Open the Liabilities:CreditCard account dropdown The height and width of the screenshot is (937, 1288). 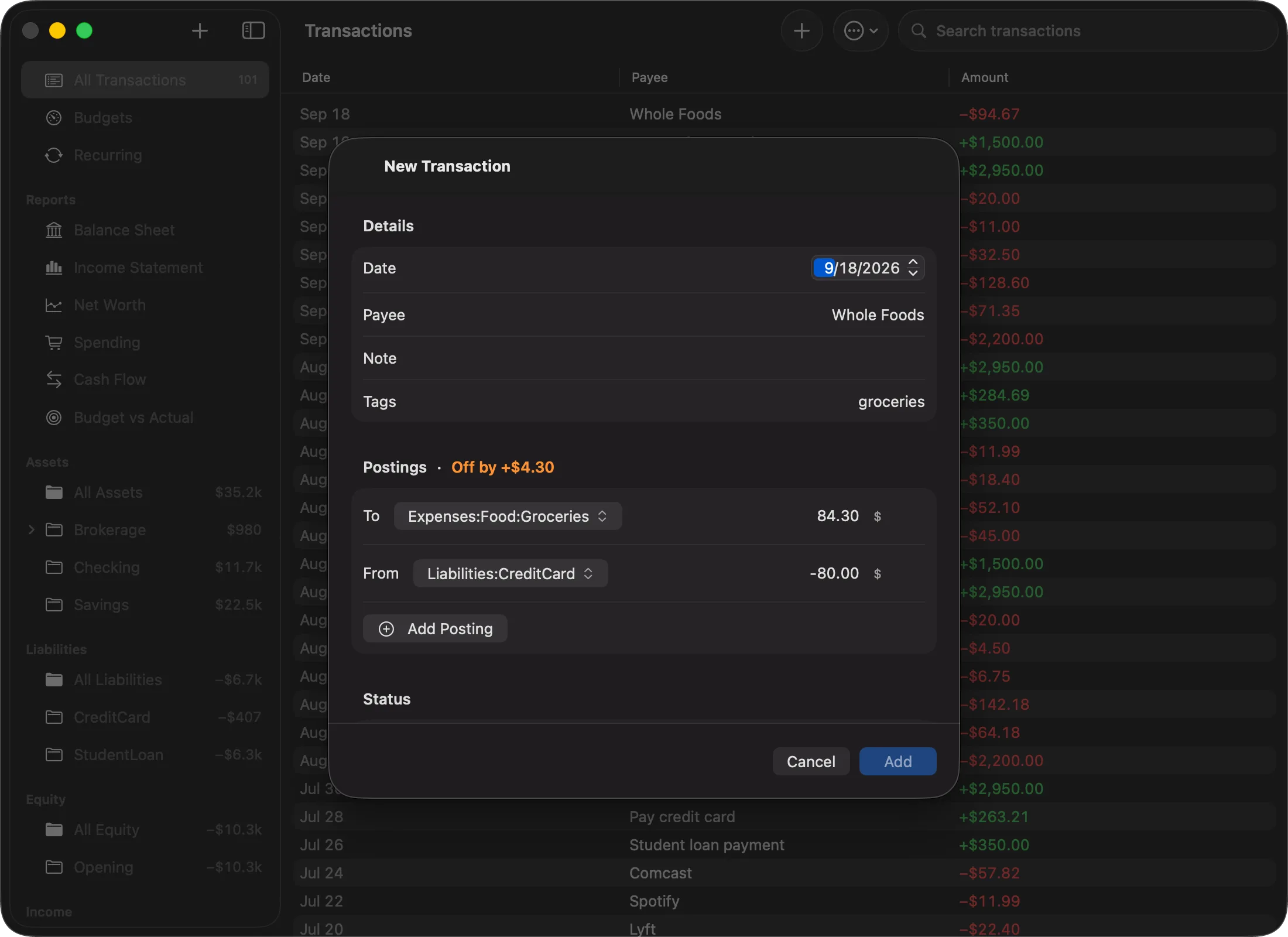[x=511, y=573]
